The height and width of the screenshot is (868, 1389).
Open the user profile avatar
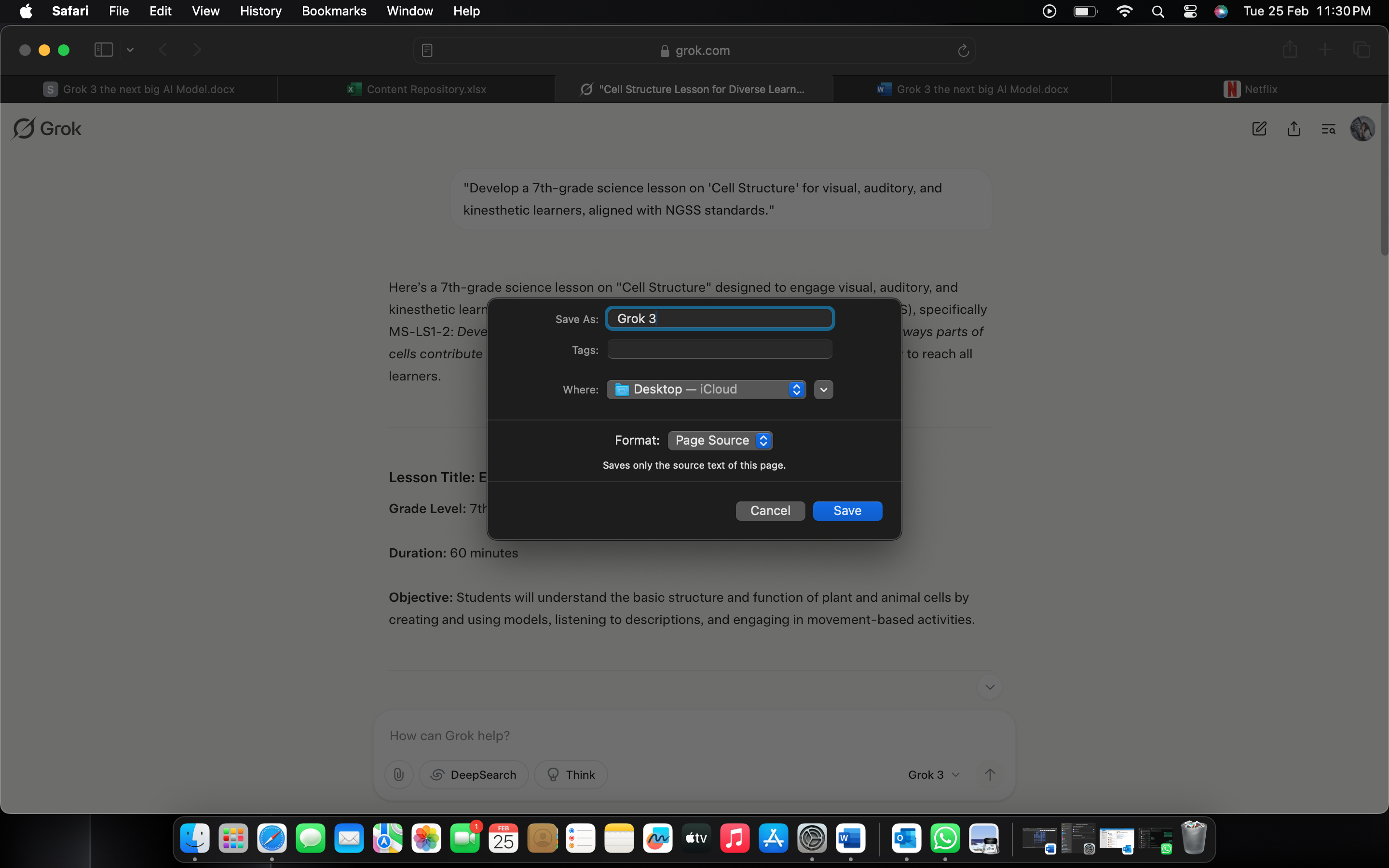(x=1362, y=129)
